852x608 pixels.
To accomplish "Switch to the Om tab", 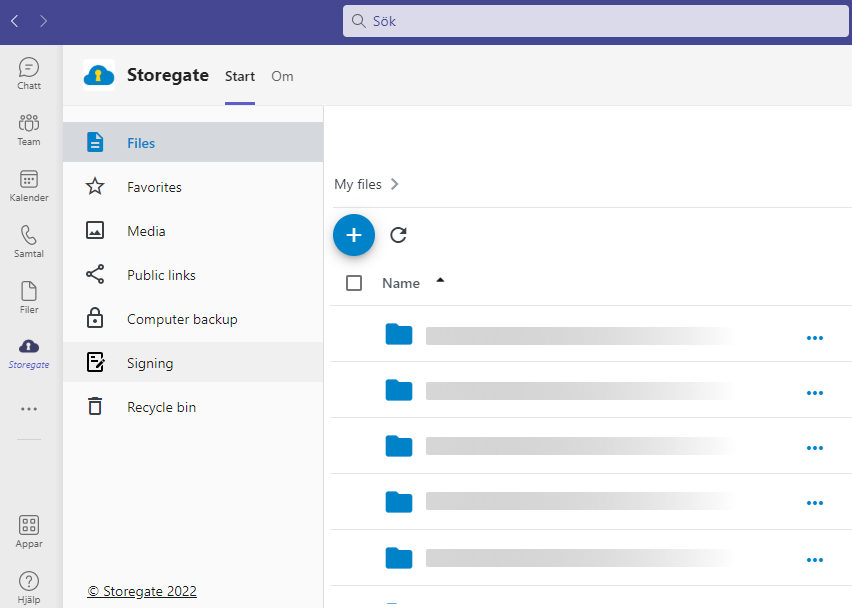I will tap(282, 76).
